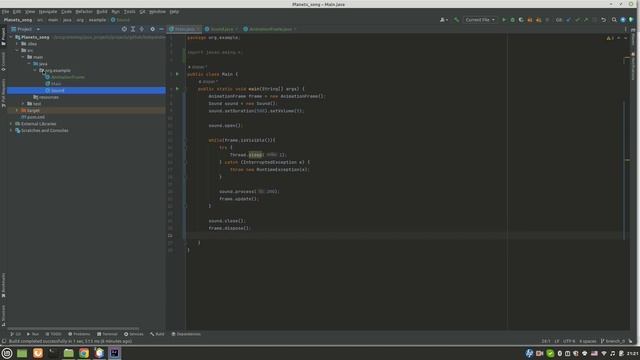This screenshot has height=360, width=640.
Task: Click the Git branch widget in status bar
Action: pos(613,341)
